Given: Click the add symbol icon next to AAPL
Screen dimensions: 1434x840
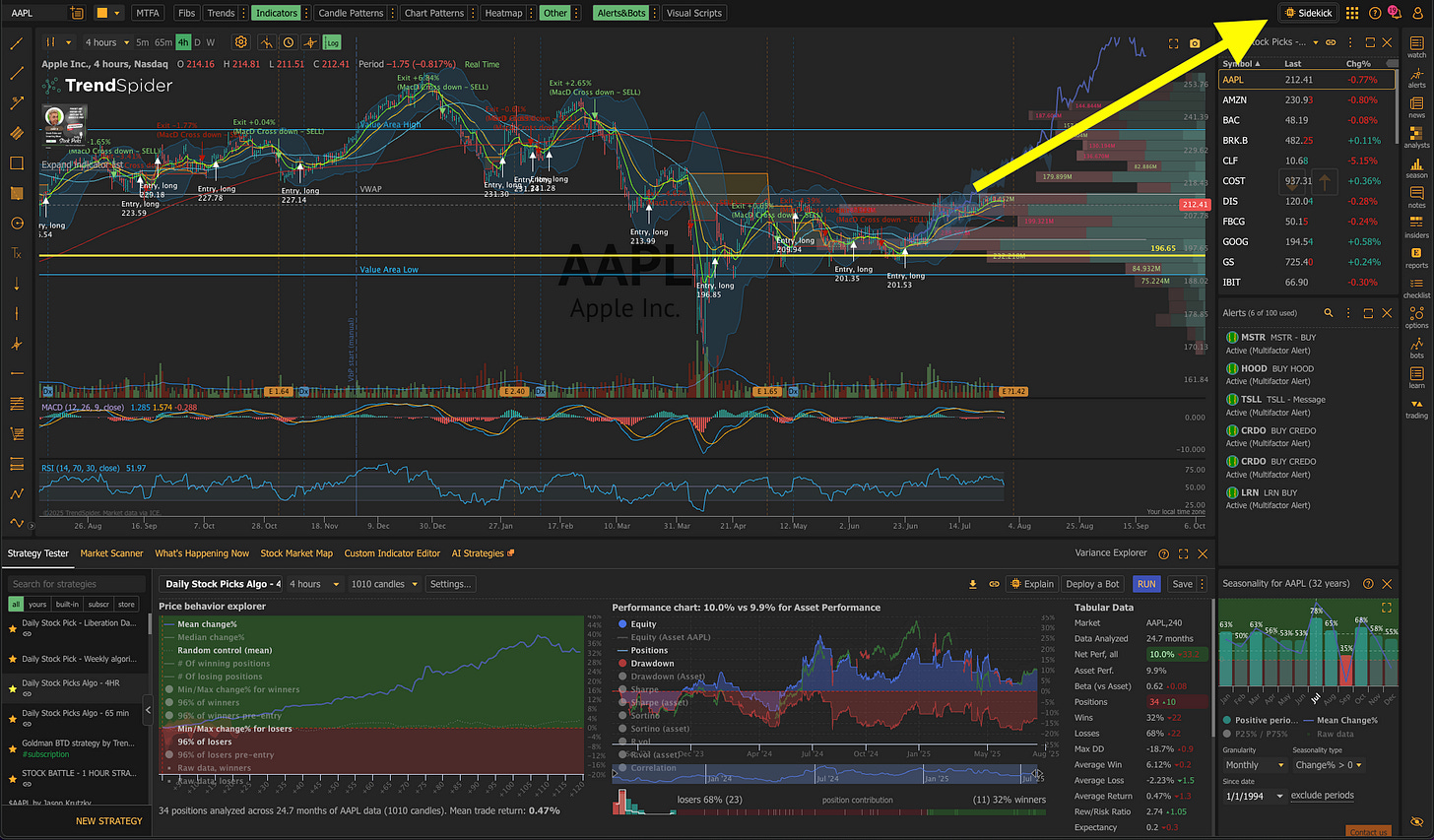Looking at the screenshot, I should click(x=78, y=13).
